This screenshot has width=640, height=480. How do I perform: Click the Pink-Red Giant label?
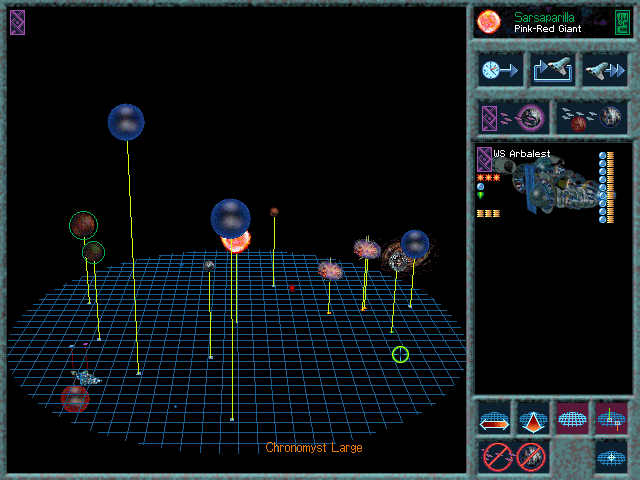coord(547,29)
